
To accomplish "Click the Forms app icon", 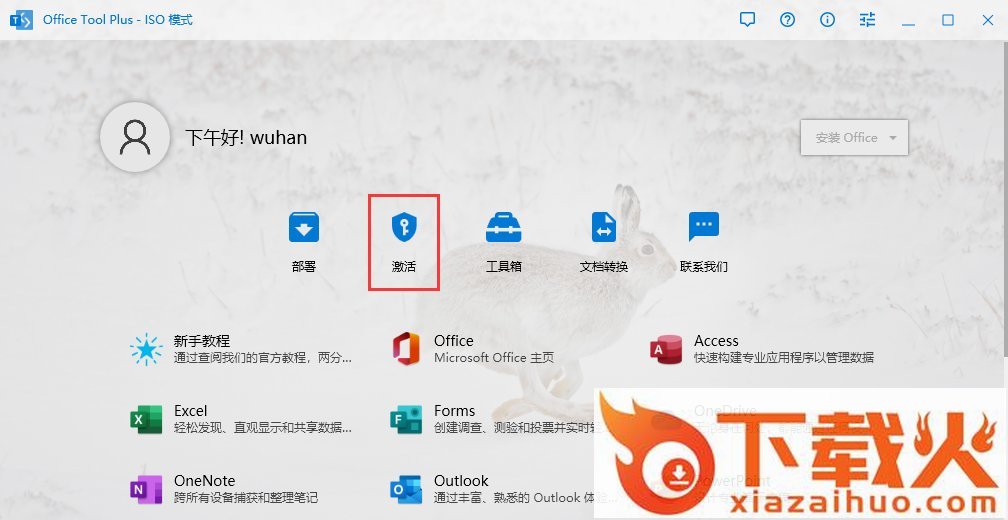I will (406, 419).
